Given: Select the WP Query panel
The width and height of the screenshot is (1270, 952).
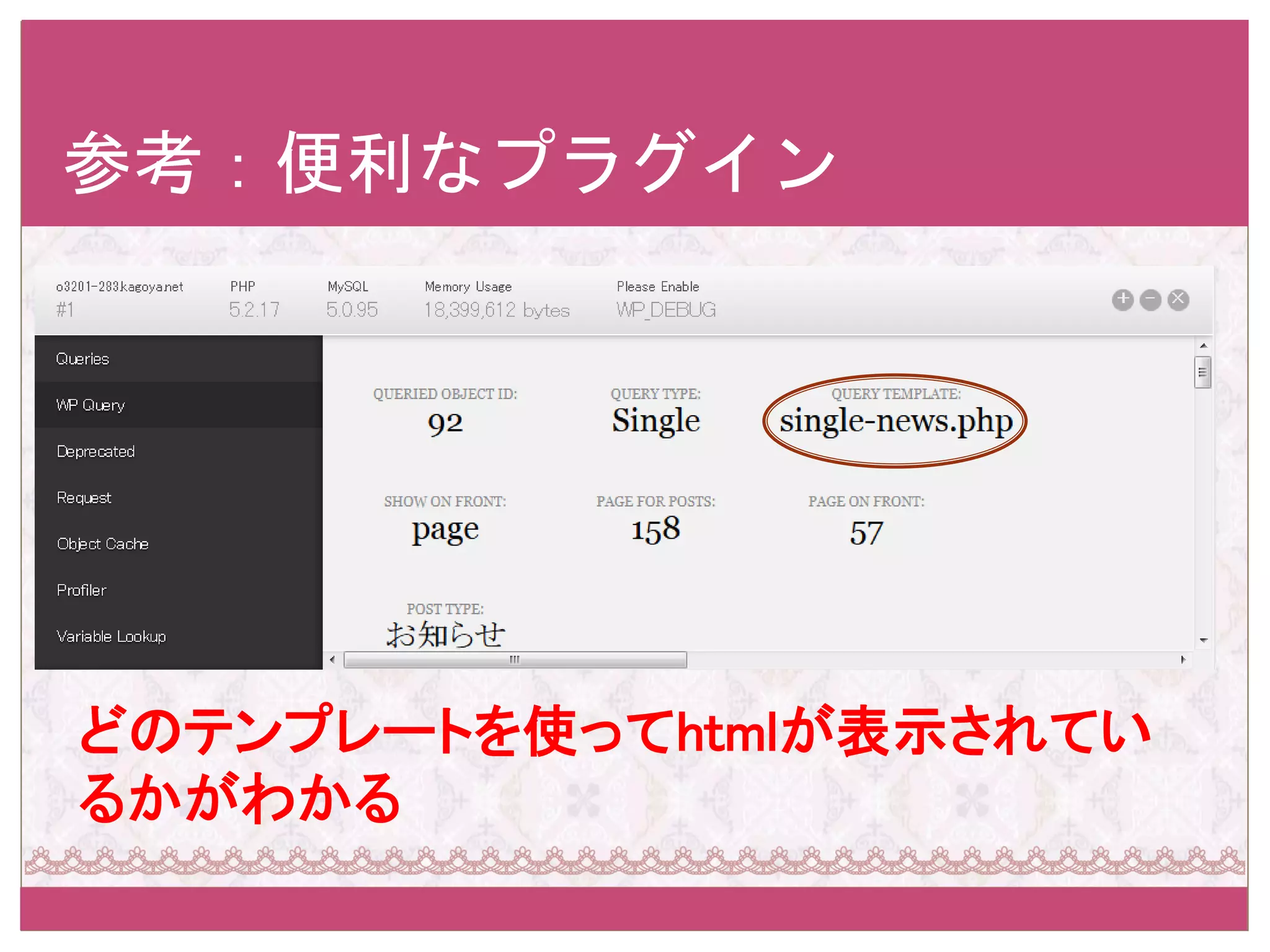Looking at the screenshot, I should point(179,405).
